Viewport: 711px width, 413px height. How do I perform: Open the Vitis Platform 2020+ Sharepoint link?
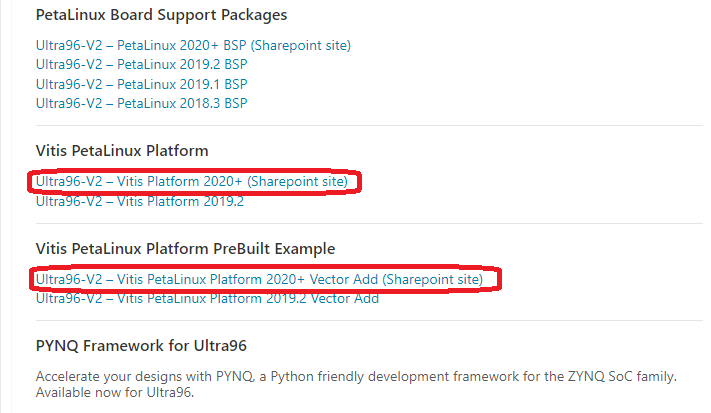pos(192,182)
